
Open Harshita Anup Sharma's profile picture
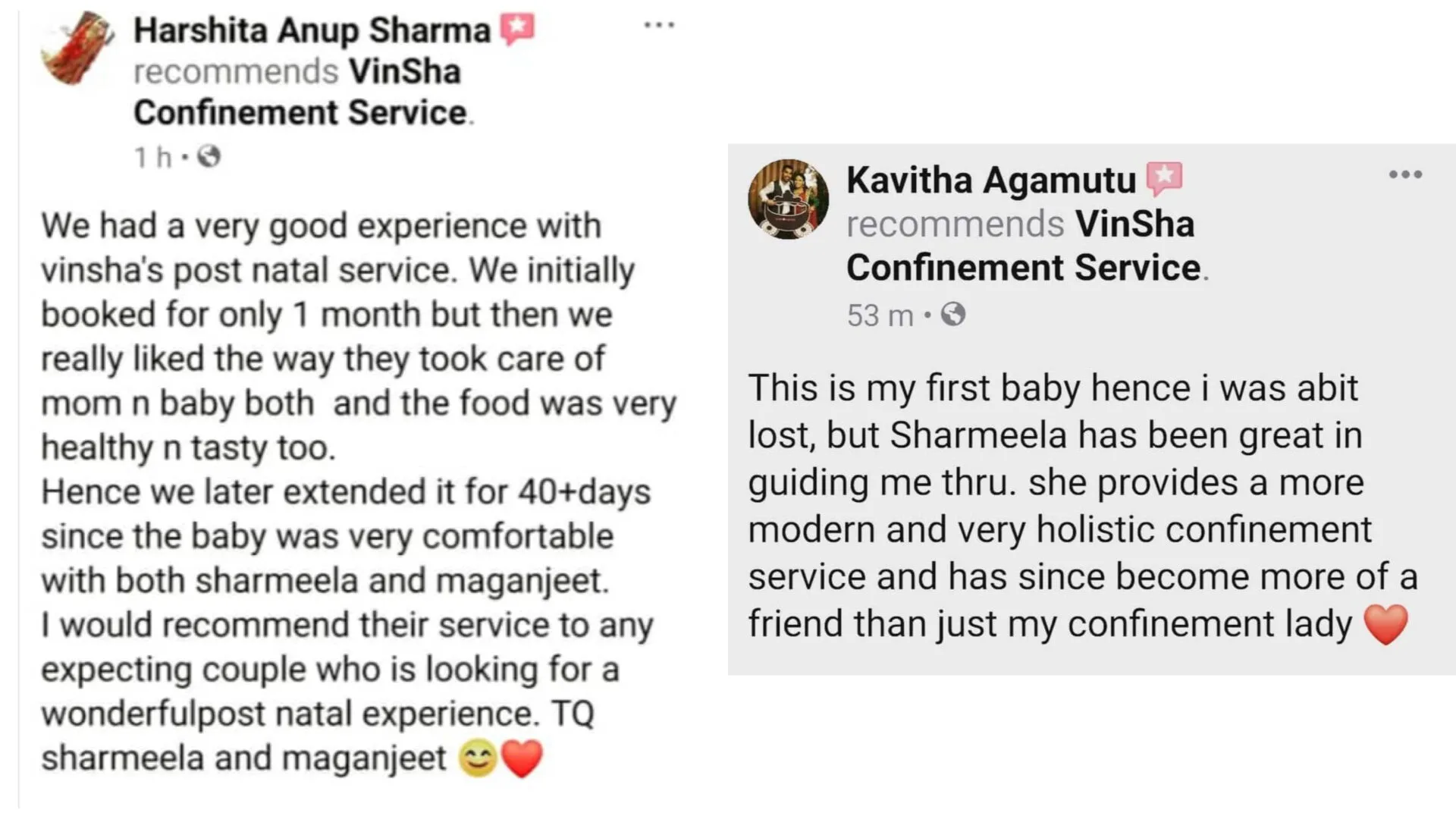78,47
